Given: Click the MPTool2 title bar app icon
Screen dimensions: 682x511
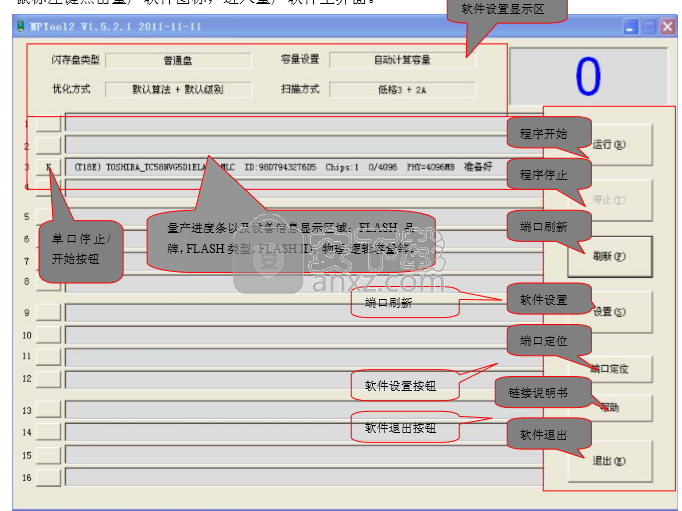Looking at the screenshot, I should (x=20, y=27).
